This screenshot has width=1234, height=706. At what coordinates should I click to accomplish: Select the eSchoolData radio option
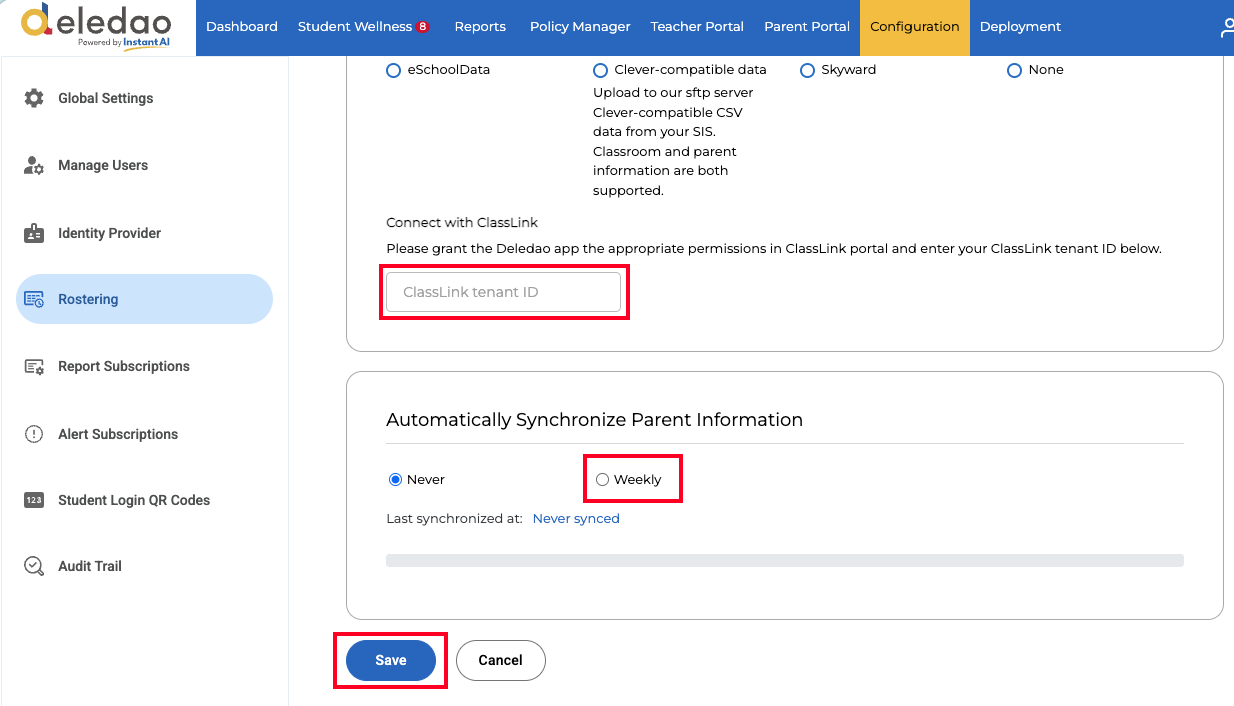click(x=393, y=70)
